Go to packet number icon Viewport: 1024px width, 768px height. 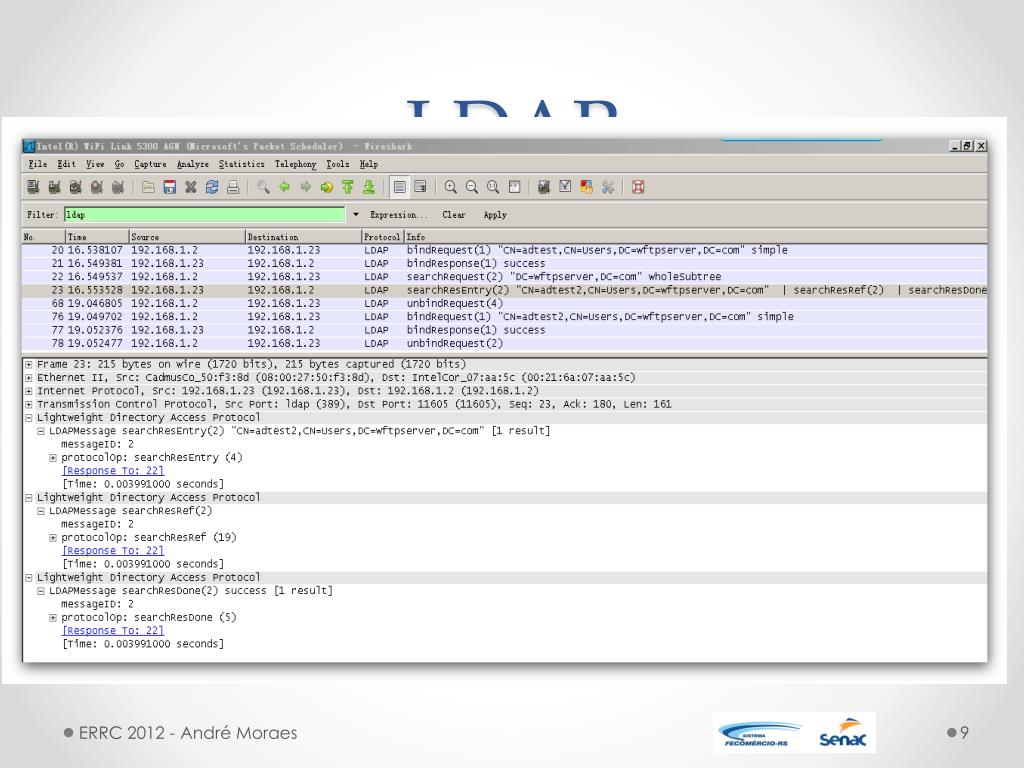click(x=327, y=187)
